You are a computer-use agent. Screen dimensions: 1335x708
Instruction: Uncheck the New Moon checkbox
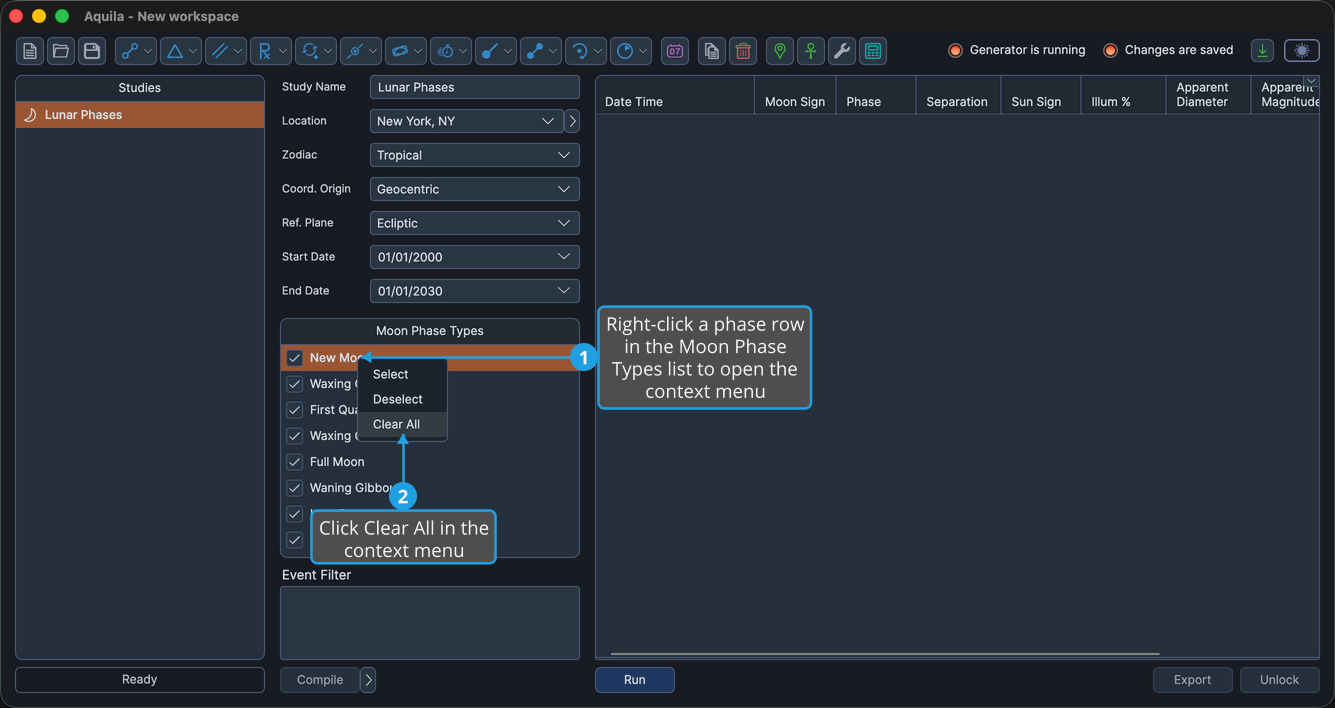(x=295, y=358)
